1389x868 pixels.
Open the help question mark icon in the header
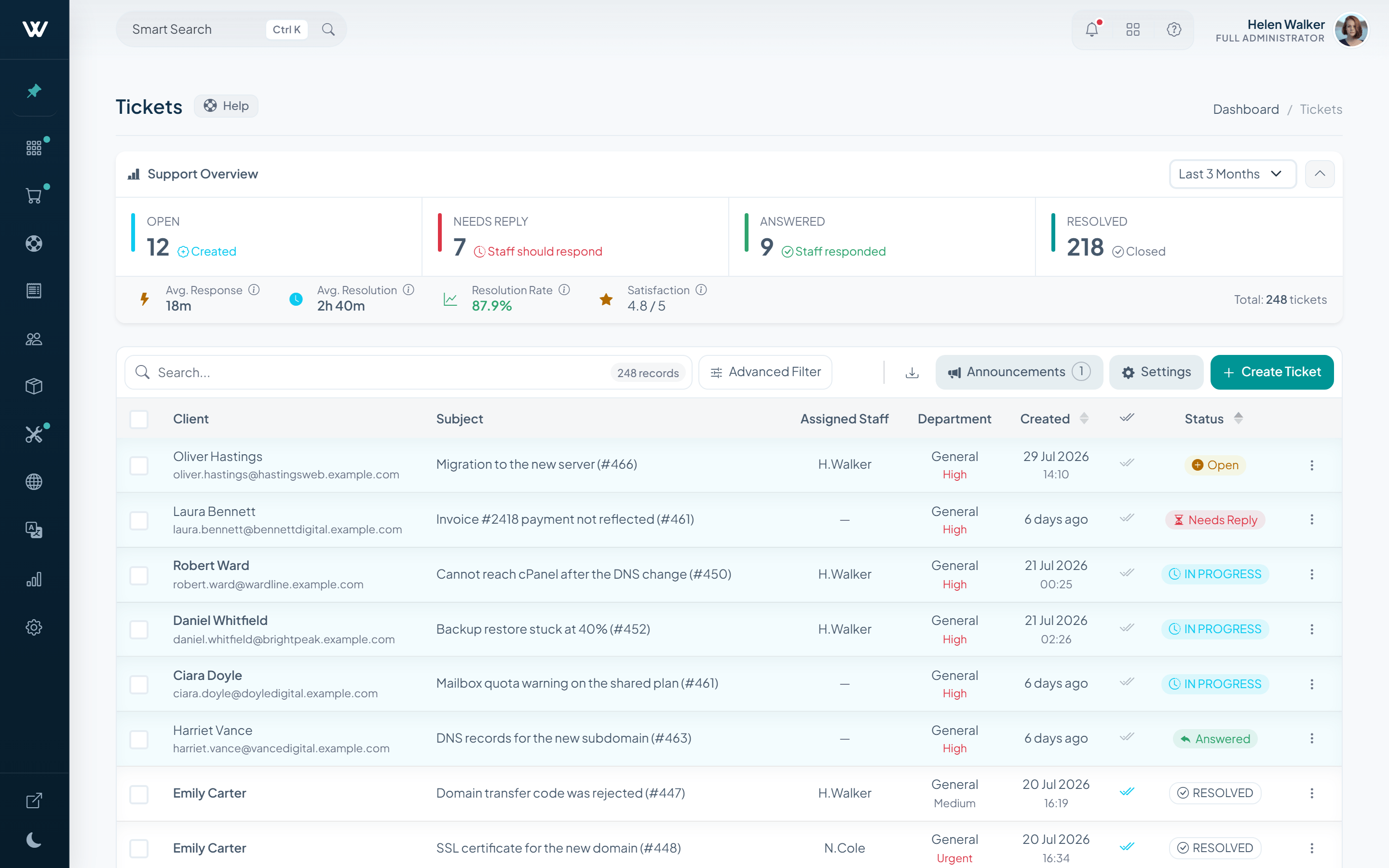tap(1174, 29)
